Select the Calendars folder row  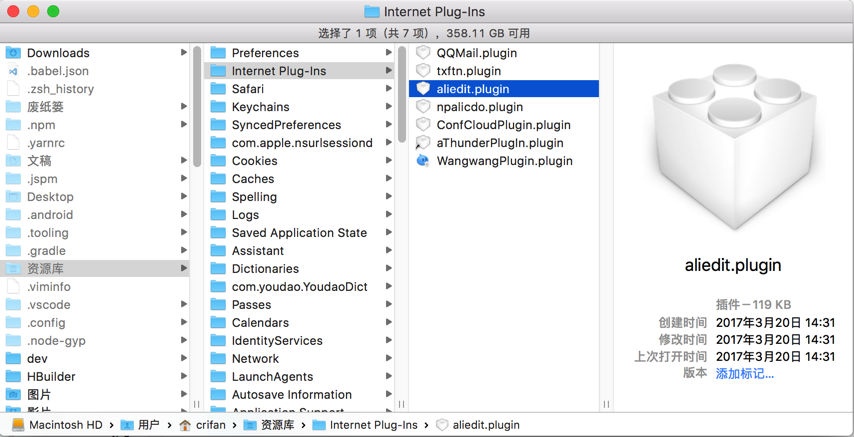300,323
